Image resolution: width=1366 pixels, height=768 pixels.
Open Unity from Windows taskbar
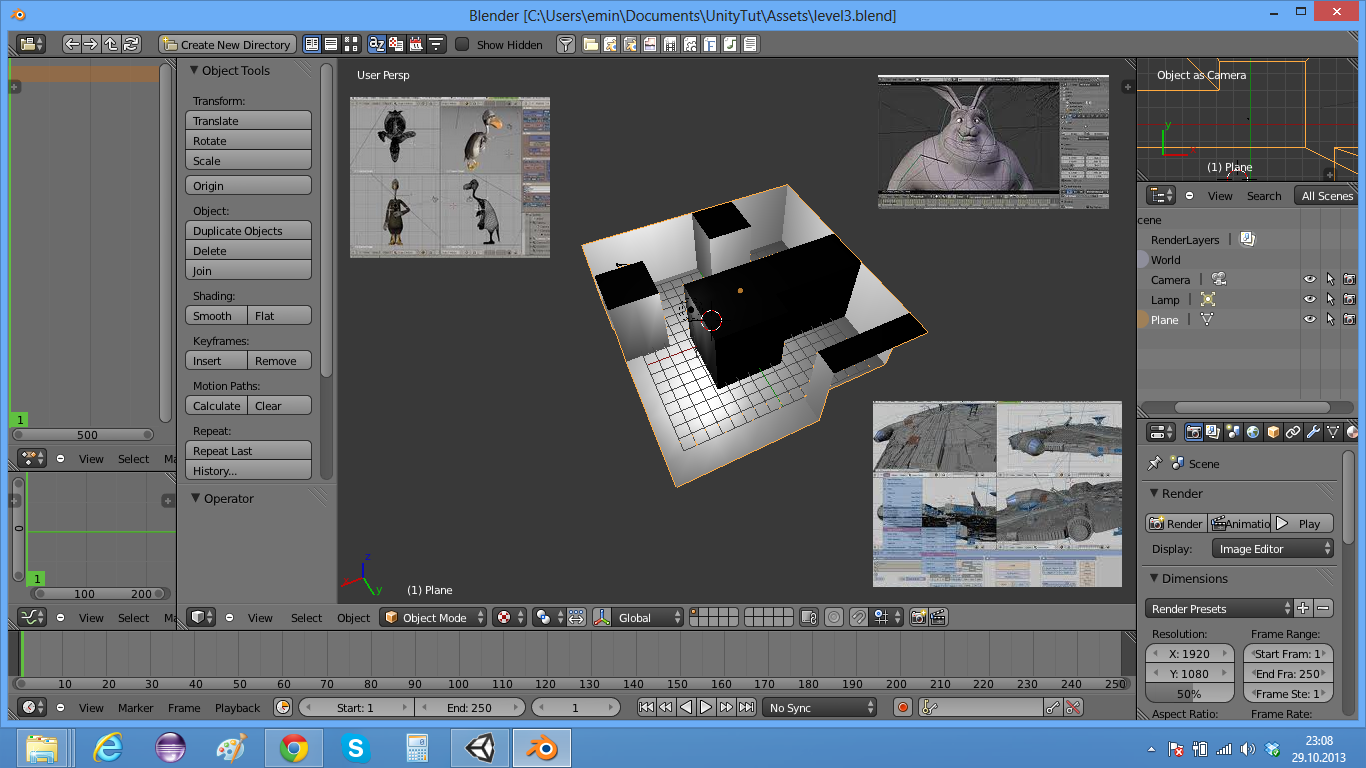tap(479, 747)
